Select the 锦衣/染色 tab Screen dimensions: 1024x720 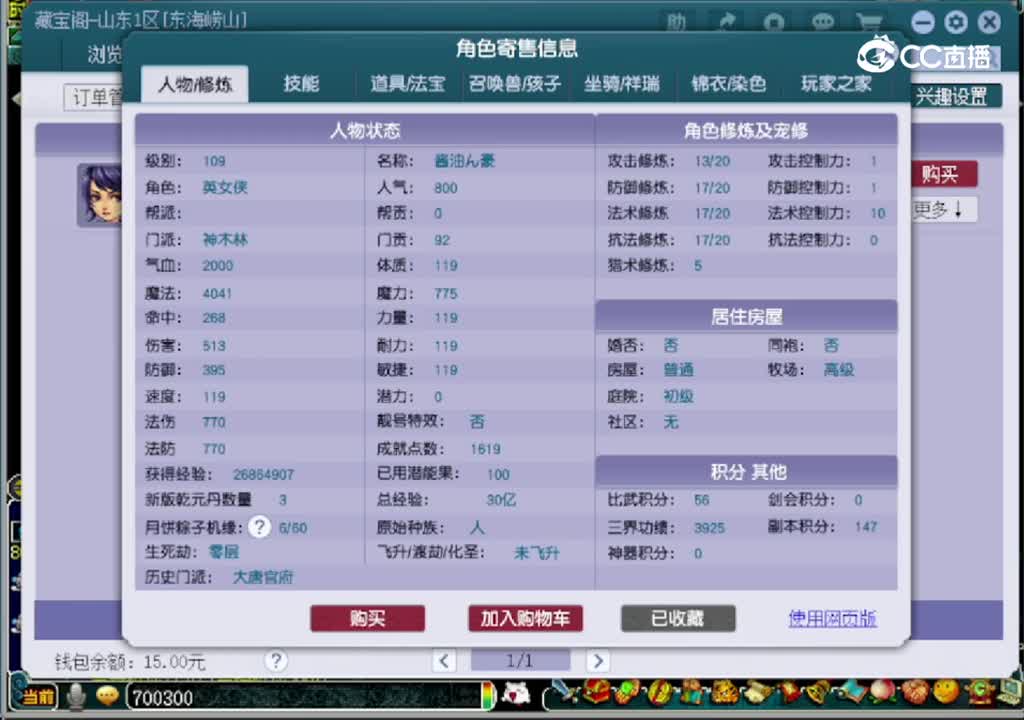(732, 85)
